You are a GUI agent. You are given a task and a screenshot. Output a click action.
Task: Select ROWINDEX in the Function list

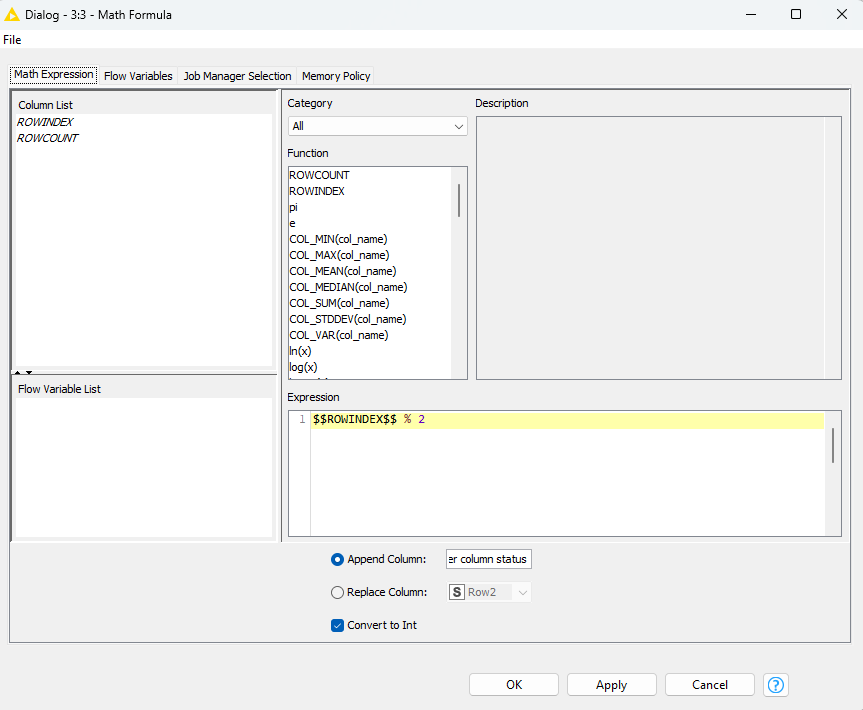317,191
